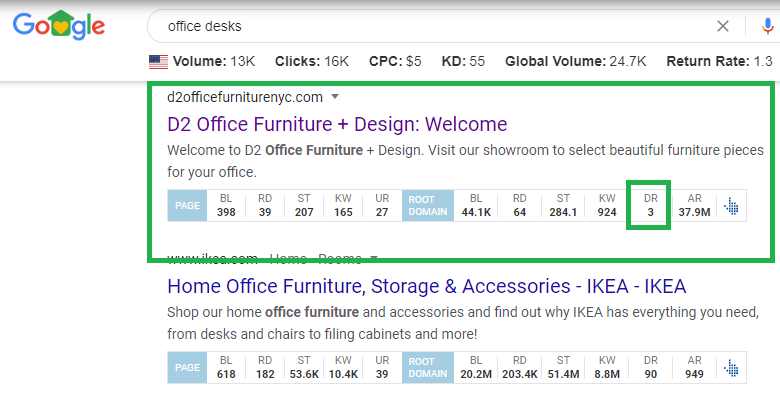Open Home Office Furniture IKEA result link
The width and height of the screenshot is (780, 406).
pyautogui.click(x=426, y=286)
